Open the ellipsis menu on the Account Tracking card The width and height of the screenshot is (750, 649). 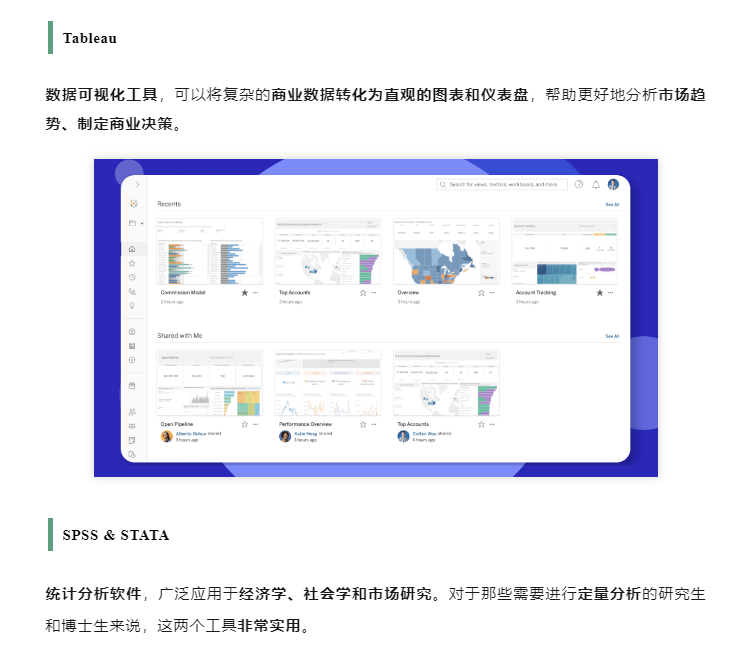point(610,293)
